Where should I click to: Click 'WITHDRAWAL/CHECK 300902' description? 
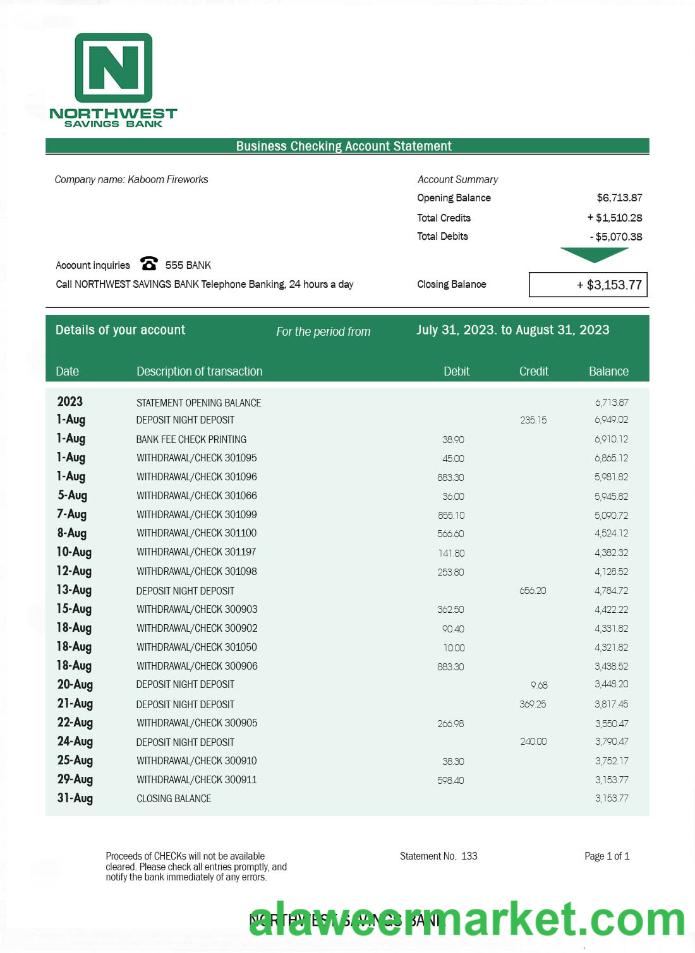point(197,628)
